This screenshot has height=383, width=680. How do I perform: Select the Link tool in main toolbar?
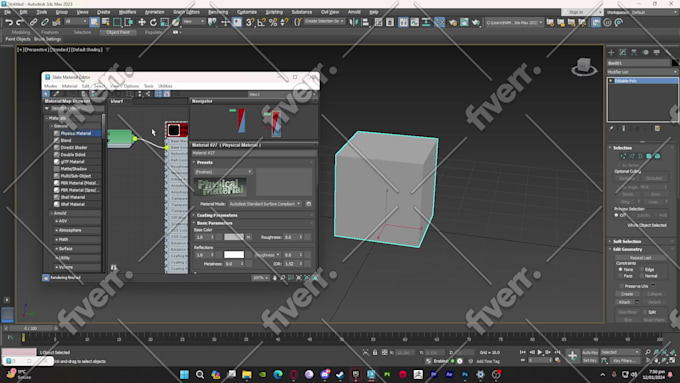coord(33,22)
